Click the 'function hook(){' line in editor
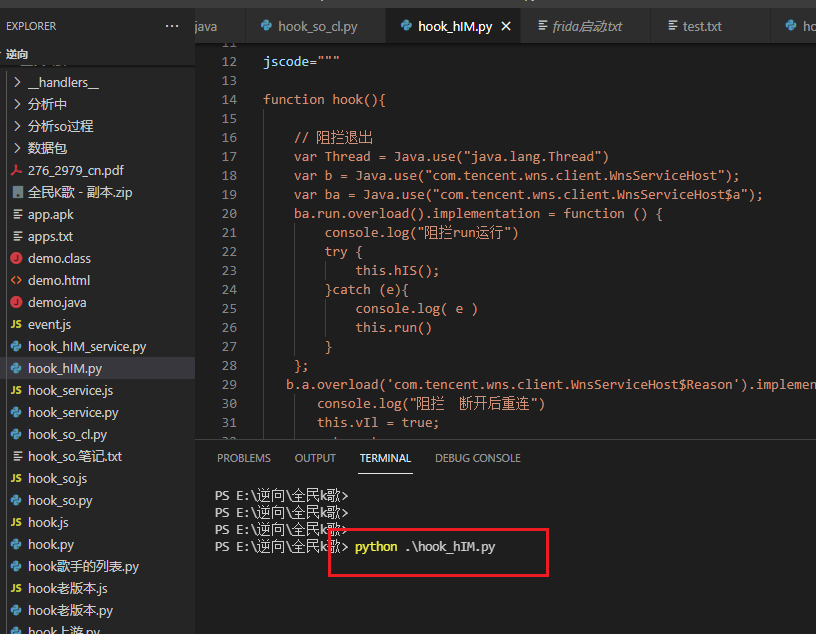 (324, 99)
